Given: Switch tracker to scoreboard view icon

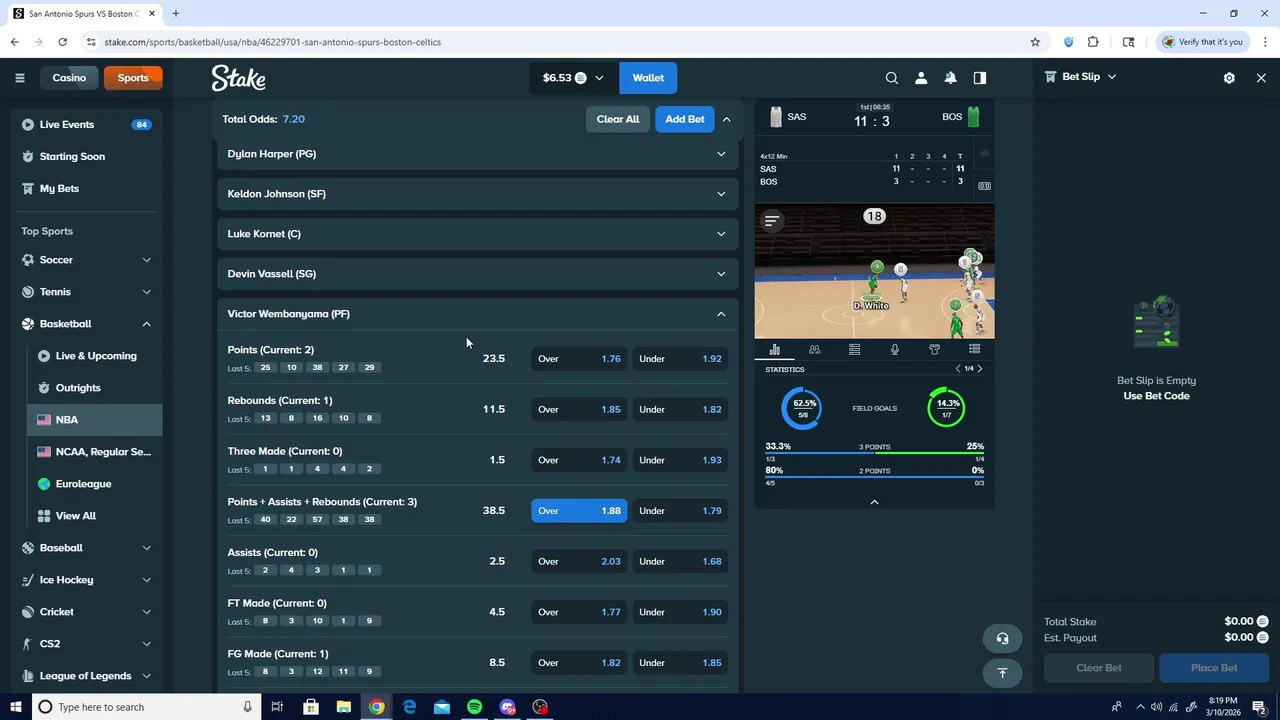Looking at the screenshot, I should tap(984, 185).
